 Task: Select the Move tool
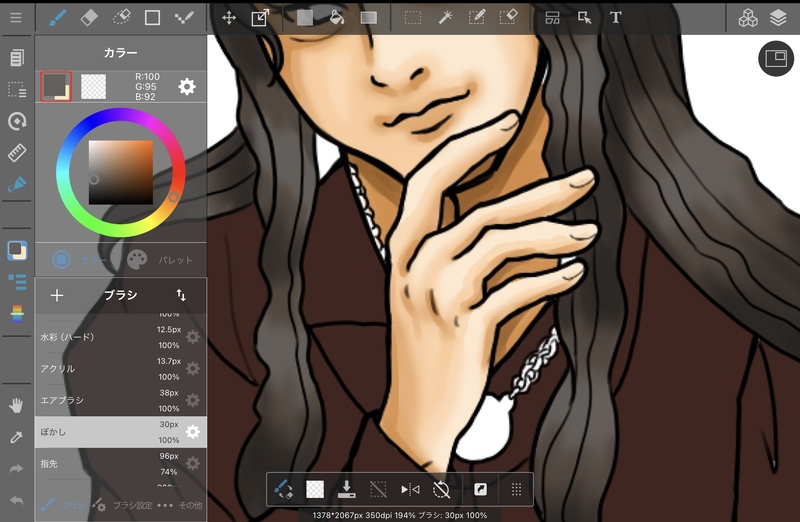pyautogui.click(x=229, y=18)
